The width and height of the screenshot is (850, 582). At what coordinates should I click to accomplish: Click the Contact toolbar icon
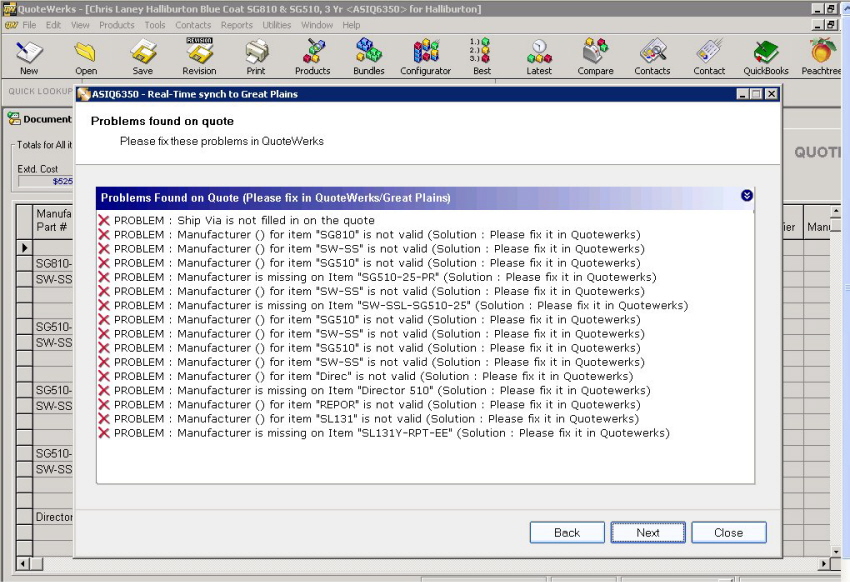[x=709, y=57]
